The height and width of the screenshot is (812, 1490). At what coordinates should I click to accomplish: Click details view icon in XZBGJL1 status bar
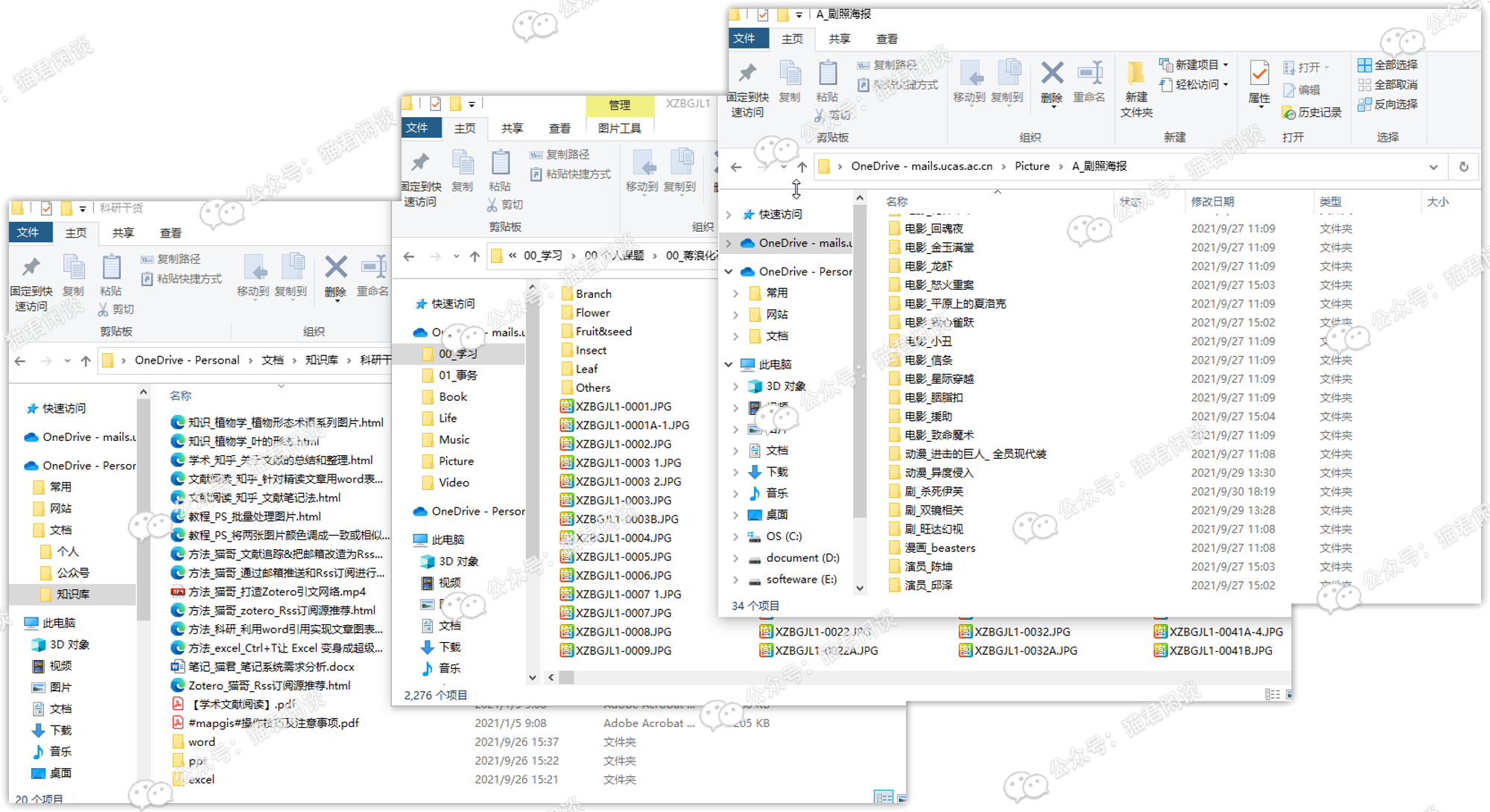pyautogui.click(x=1272, y=694)
